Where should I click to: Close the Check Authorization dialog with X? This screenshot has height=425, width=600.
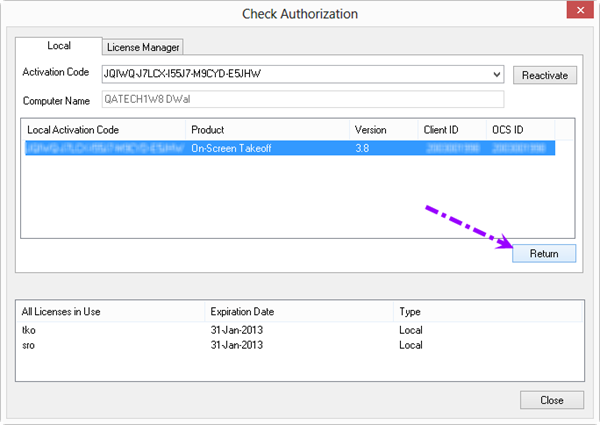tap(580, 10)
